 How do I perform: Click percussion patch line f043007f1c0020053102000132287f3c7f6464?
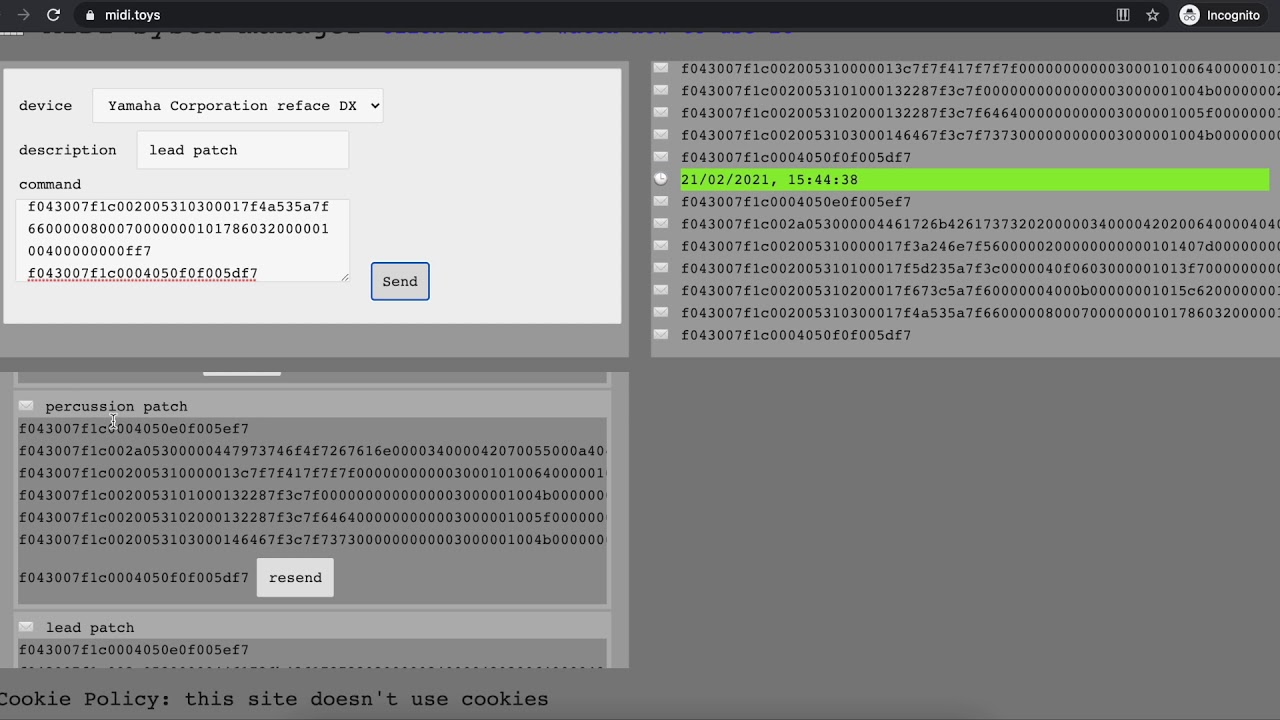click(313, 517)
